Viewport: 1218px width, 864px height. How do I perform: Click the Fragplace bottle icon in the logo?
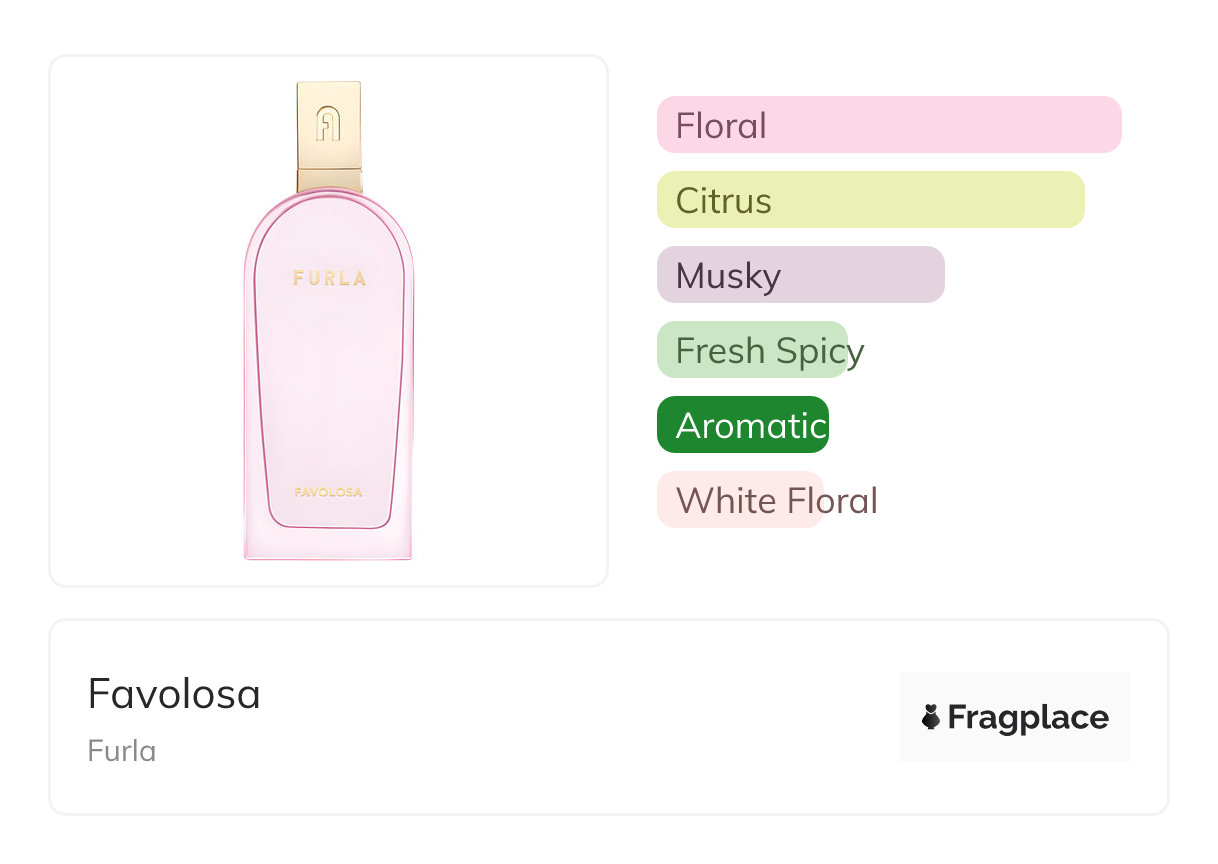[931, 717]
